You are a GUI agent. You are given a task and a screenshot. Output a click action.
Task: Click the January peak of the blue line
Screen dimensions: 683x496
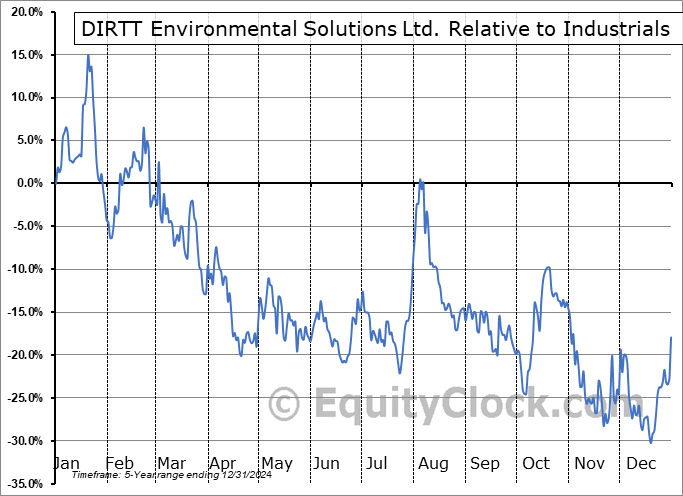(88, 56)
